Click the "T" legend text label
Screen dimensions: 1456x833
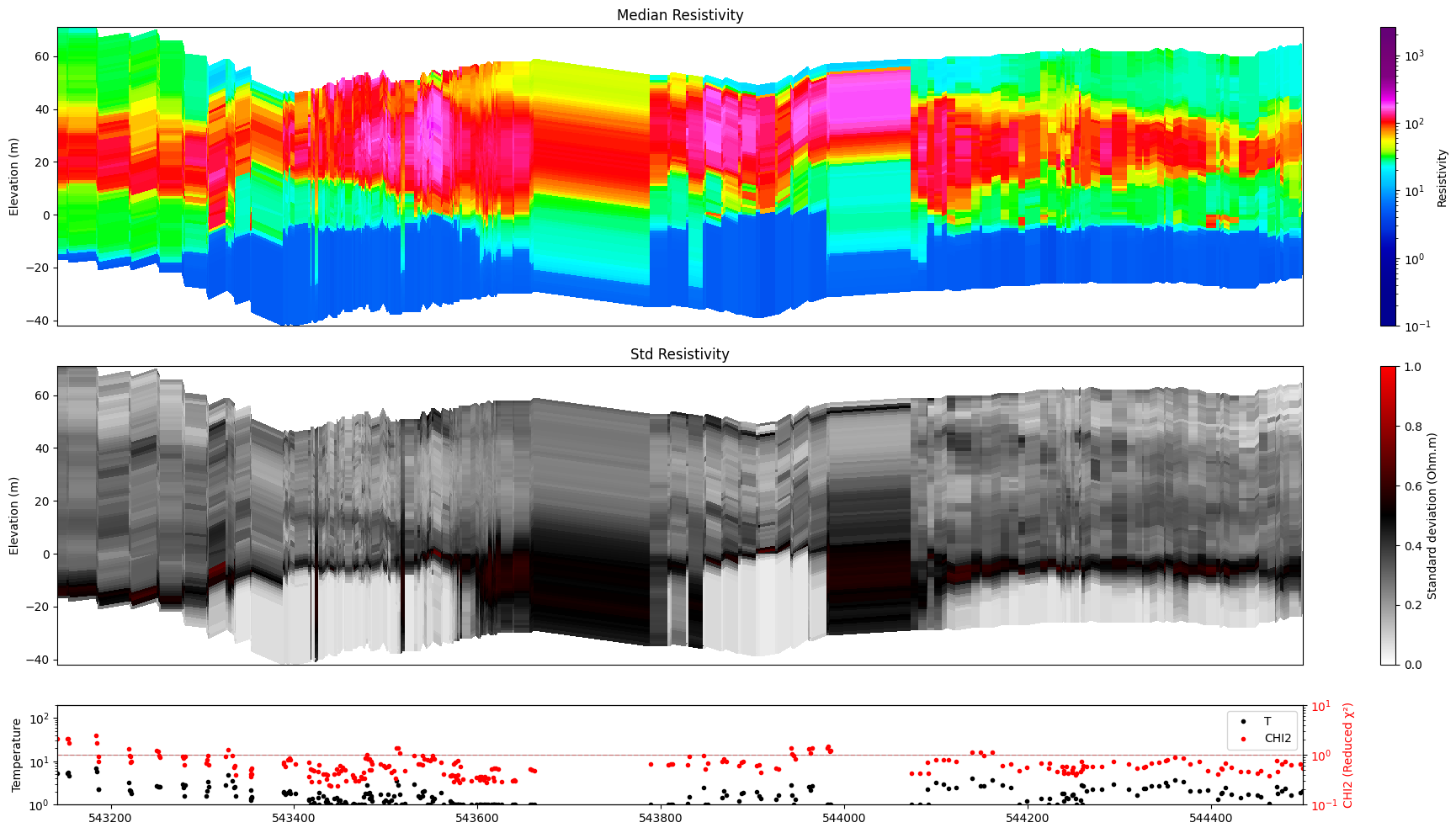coord(1267,722)
